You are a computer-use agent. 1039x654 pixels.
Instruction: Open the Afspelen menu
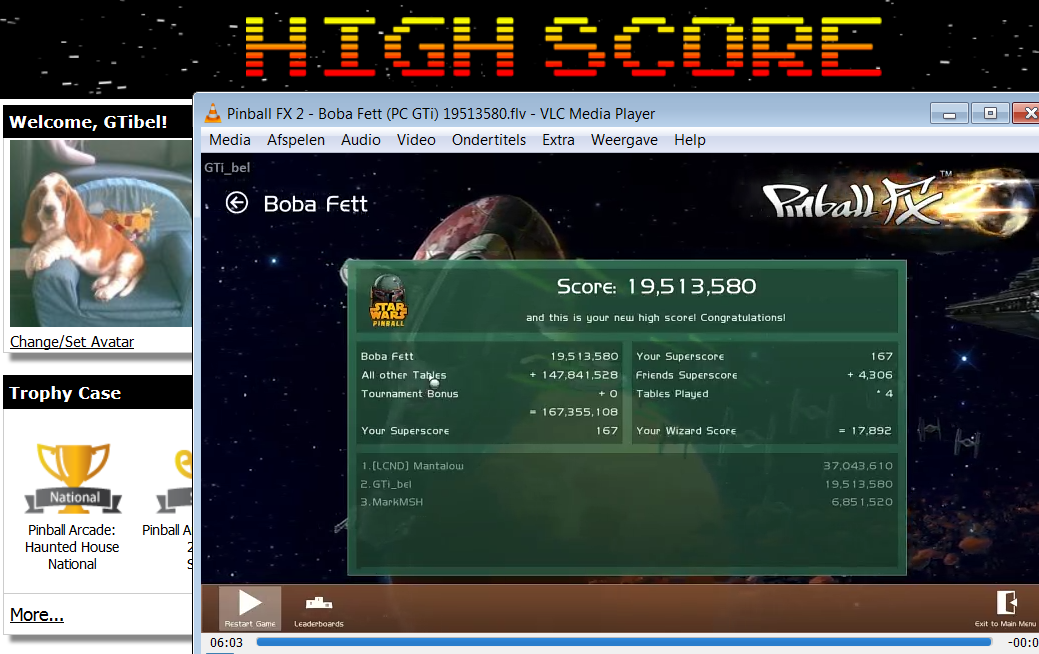[296, 140]
